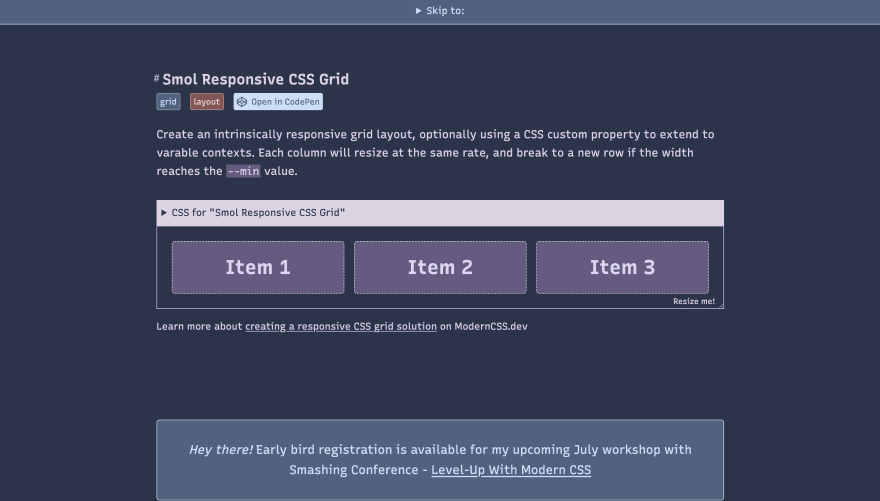Select the "layout" tag
Screen dimensions: 880x501
pyautogui.click(x=207, y=102)
